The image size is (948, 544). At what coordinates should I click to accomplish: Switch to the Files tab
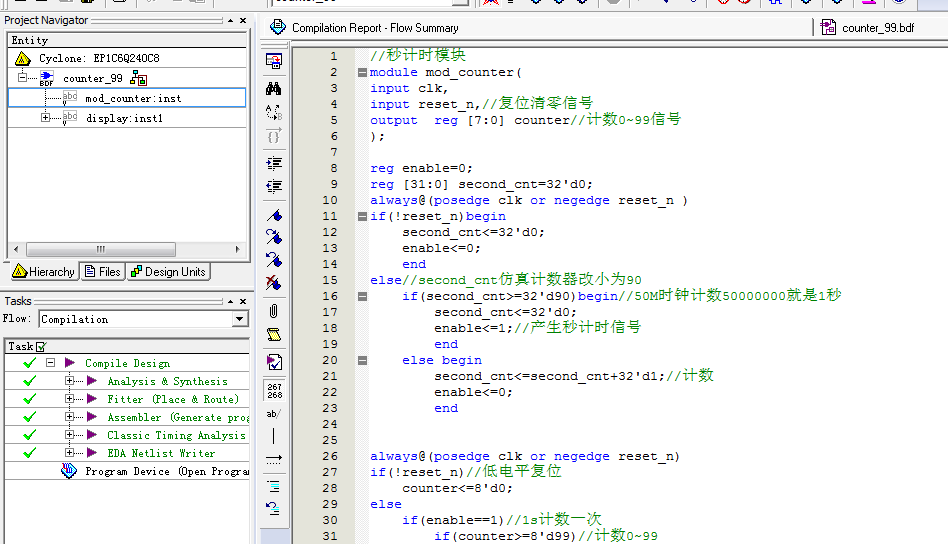[103, 271]
